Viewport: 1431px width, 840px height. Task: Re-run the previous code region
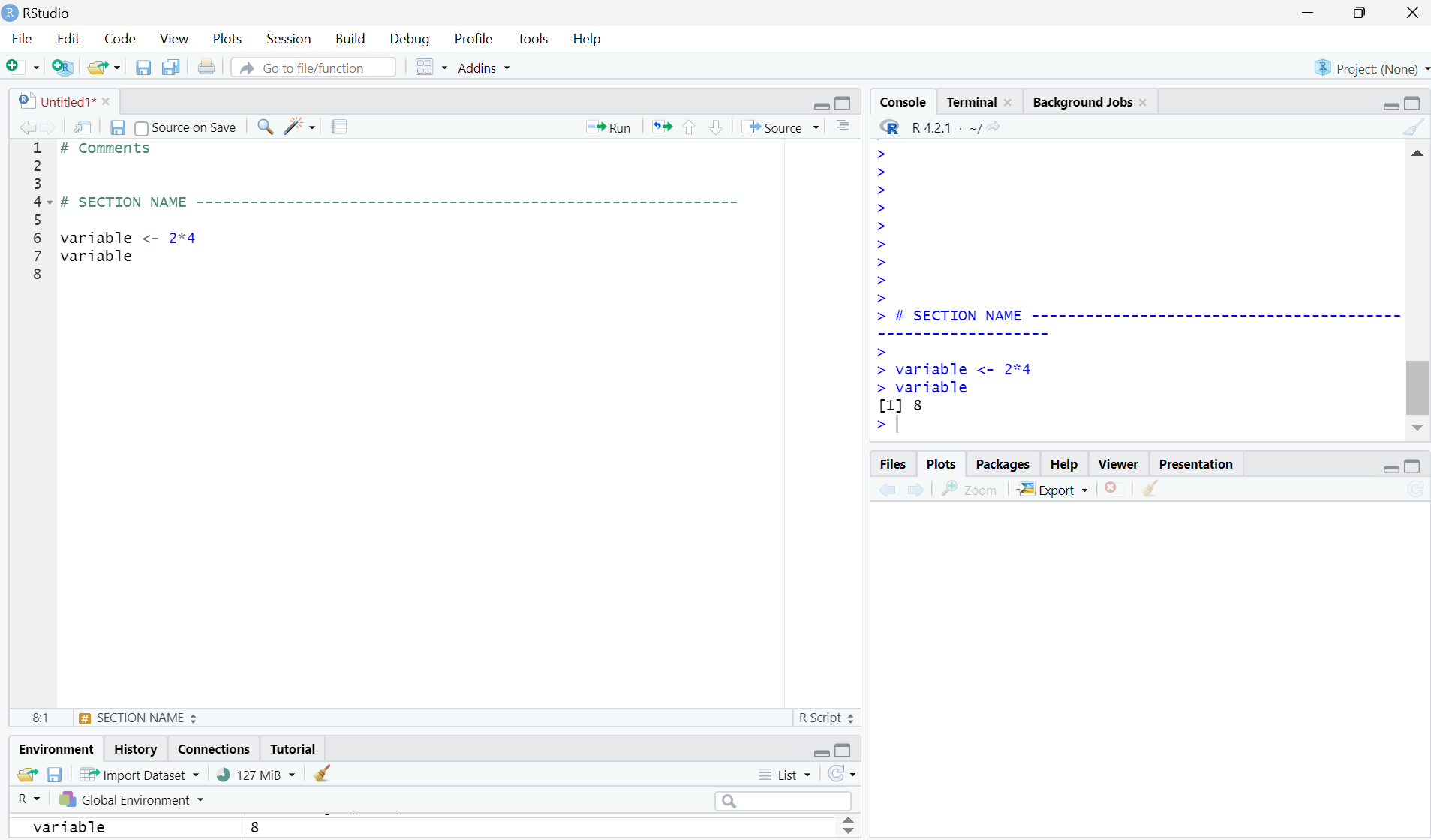pyautogui.click(x=662, y=127)
